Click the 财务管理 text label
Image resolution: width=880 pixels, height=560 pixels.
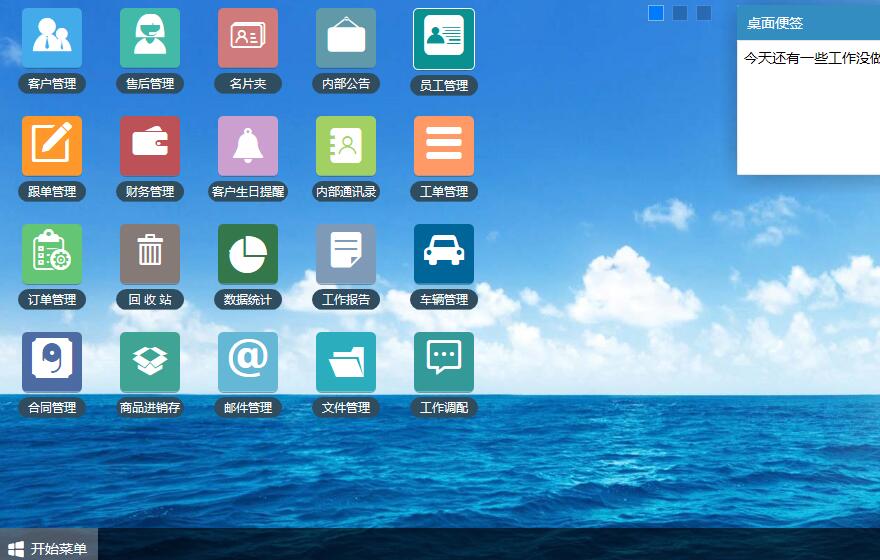coord(150,192)
